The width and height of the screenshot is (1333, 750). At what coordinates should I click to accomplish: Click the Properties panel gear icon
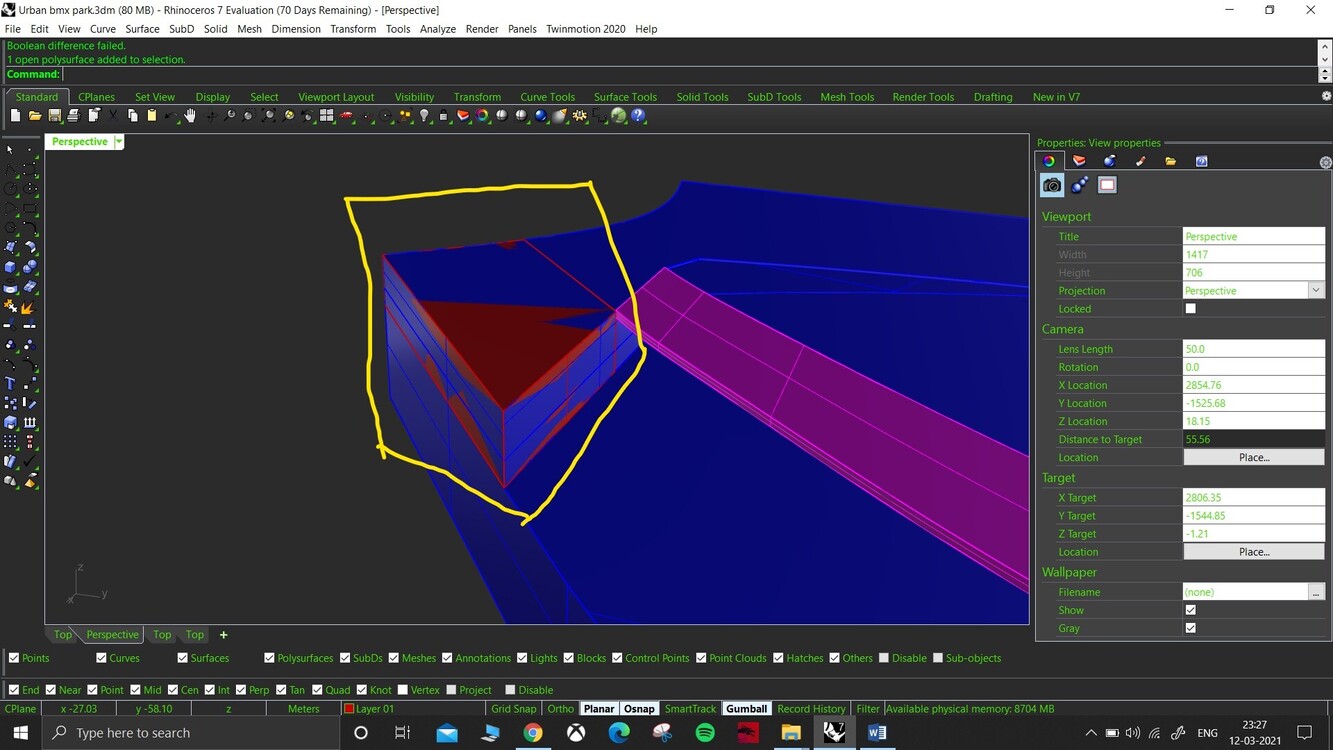pyautogui.click(x=1325, y=162)
